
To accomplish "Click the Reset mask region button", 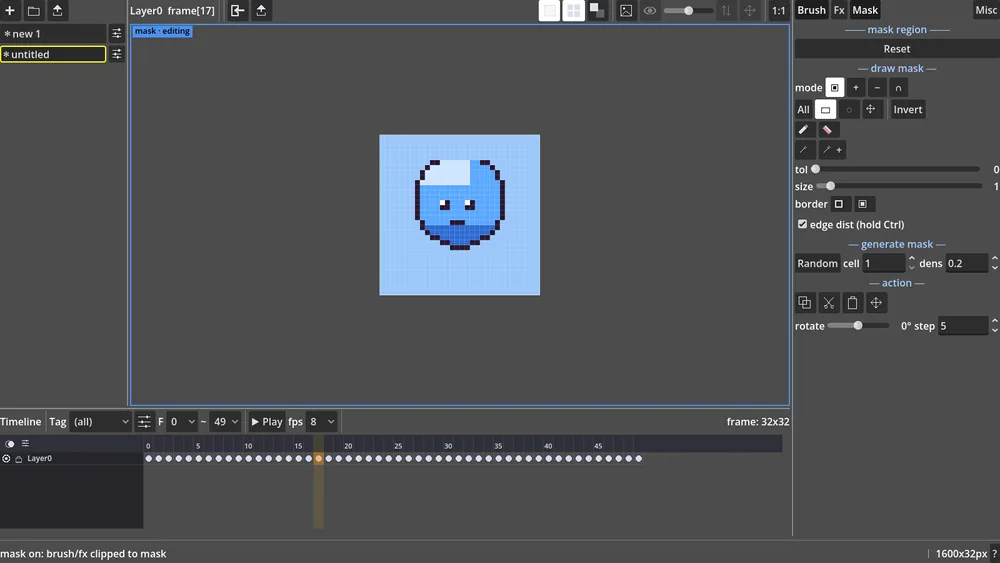I will click(x=897, y=49).
